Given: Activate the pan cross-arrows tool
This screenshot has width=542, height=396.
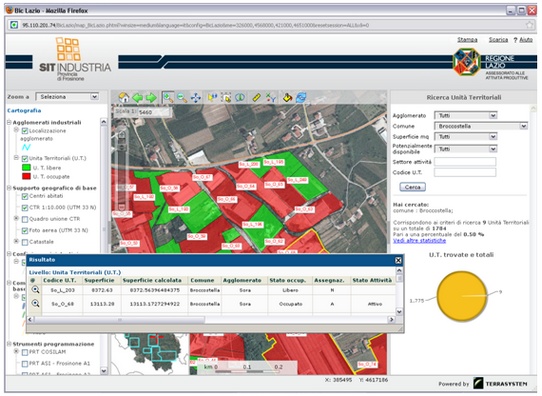Looking at the screenshot, I should click(196, 98).
